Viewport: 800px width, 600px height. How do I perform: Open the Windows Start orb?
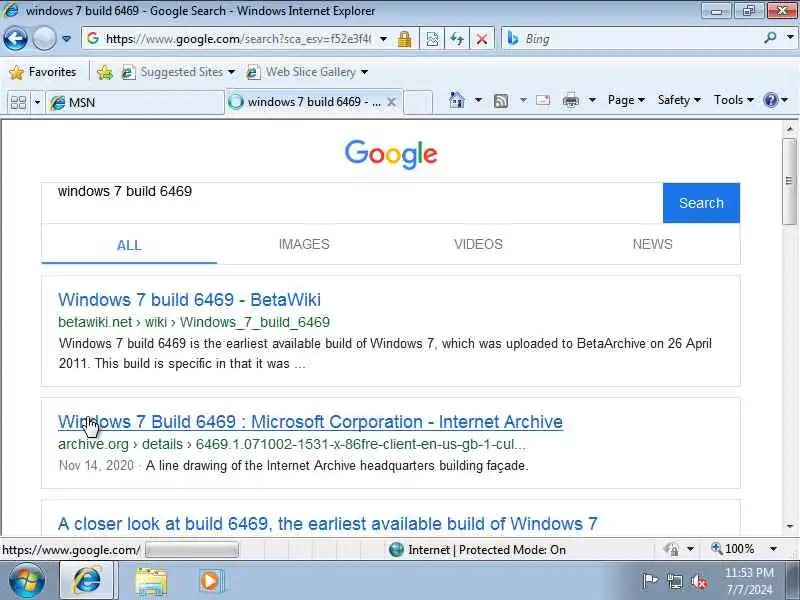point(26,581)
